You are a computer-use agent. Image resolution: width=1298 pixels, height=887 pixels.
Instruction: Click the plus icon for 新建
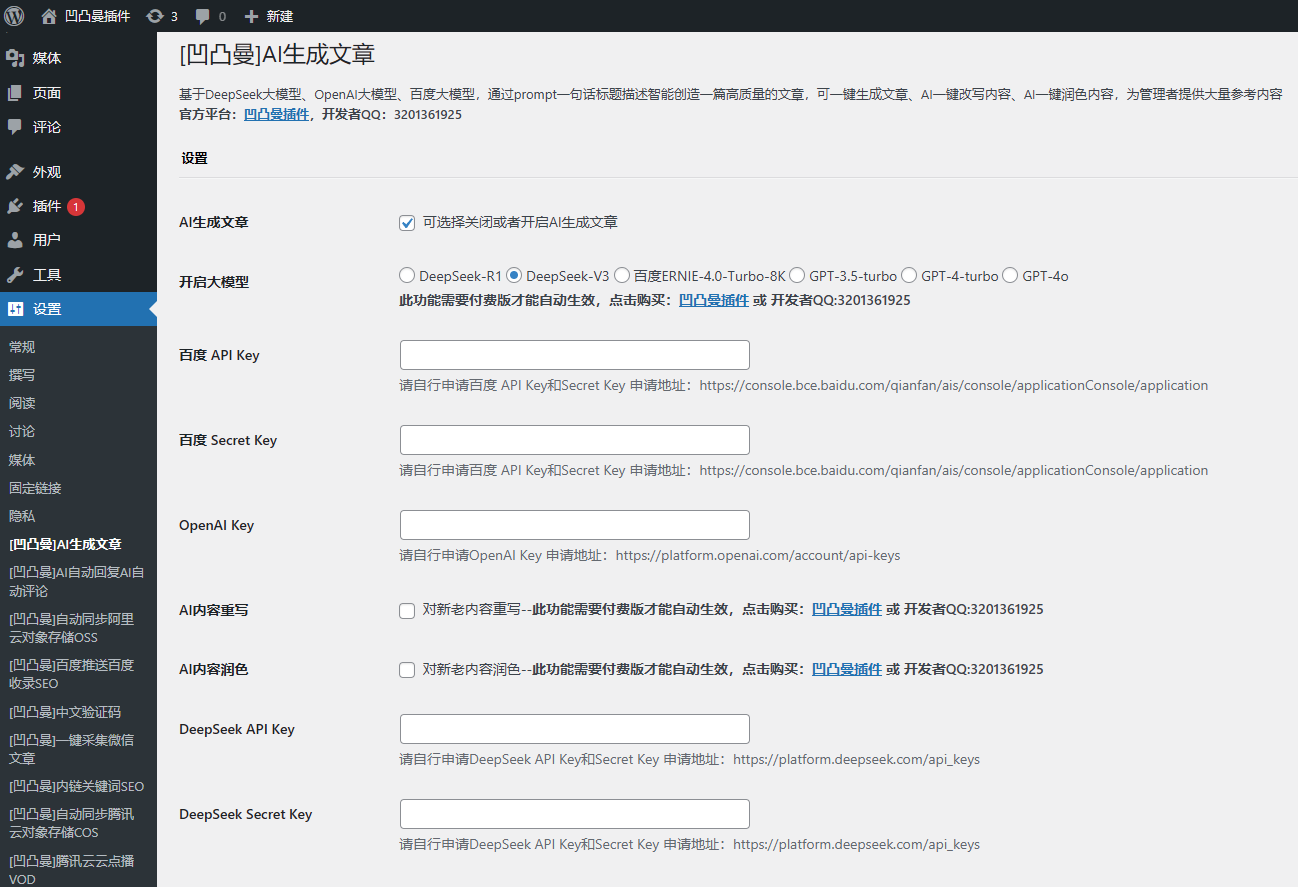pos(251,16)
